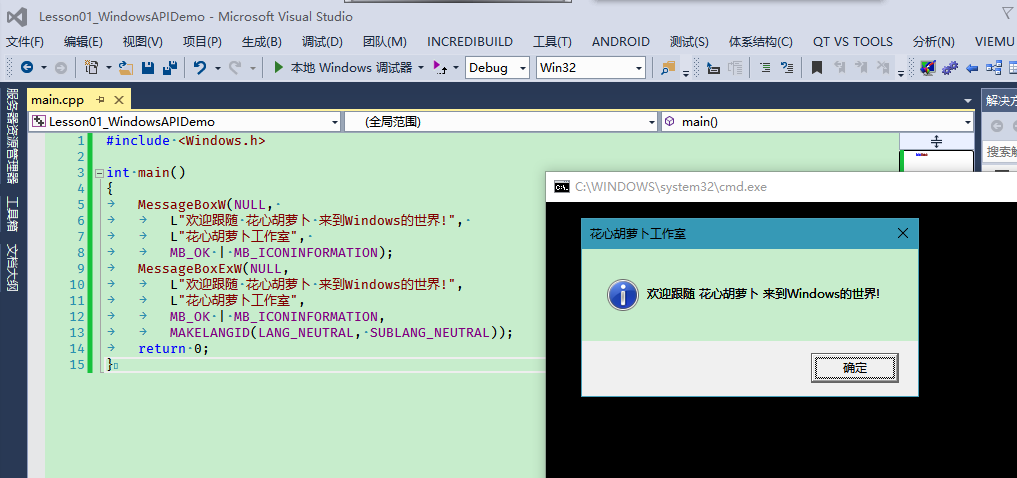Image resolution: width=1017 pixels, height=478 pixels.
Task: Click the clear bookmarks icon
Action: (x=883, y=67)
